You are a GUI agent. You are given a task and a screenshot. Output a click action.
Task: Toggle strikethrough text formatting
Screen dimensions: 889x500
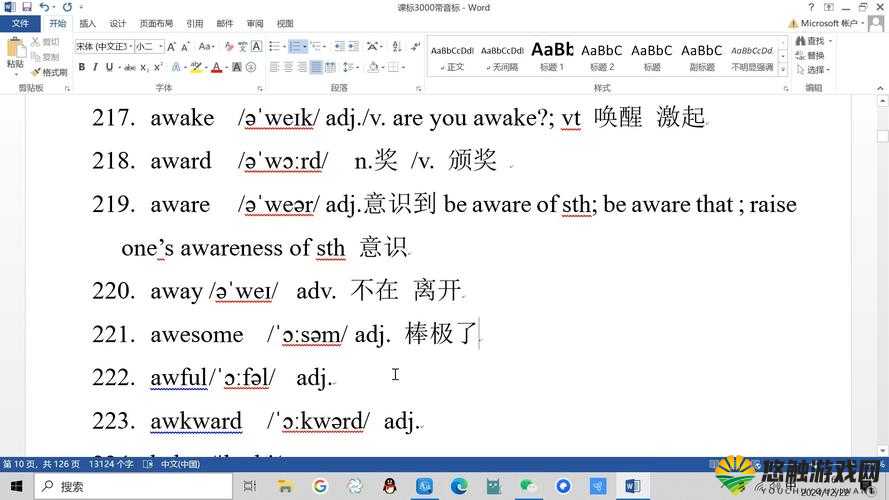[130, 67]
